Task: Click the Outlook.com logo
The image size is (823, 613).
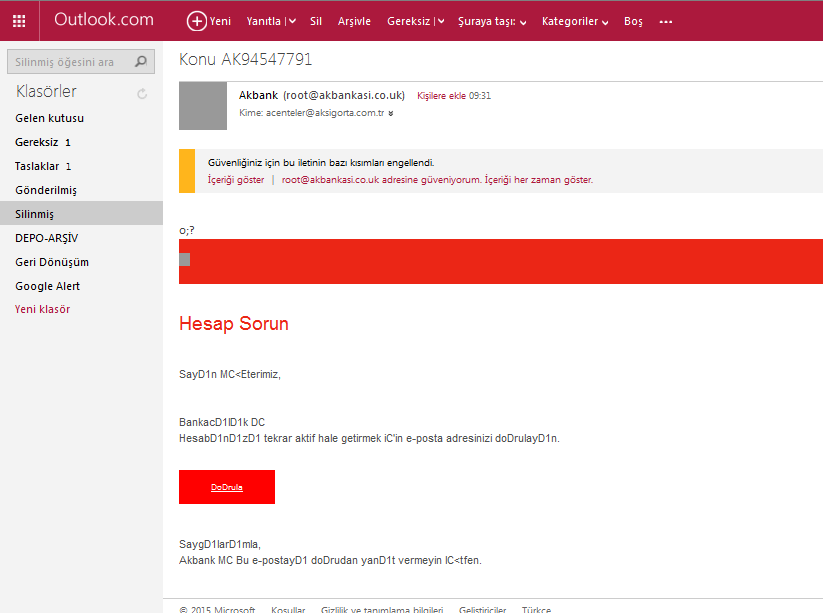Action: [x=104, y=20]
